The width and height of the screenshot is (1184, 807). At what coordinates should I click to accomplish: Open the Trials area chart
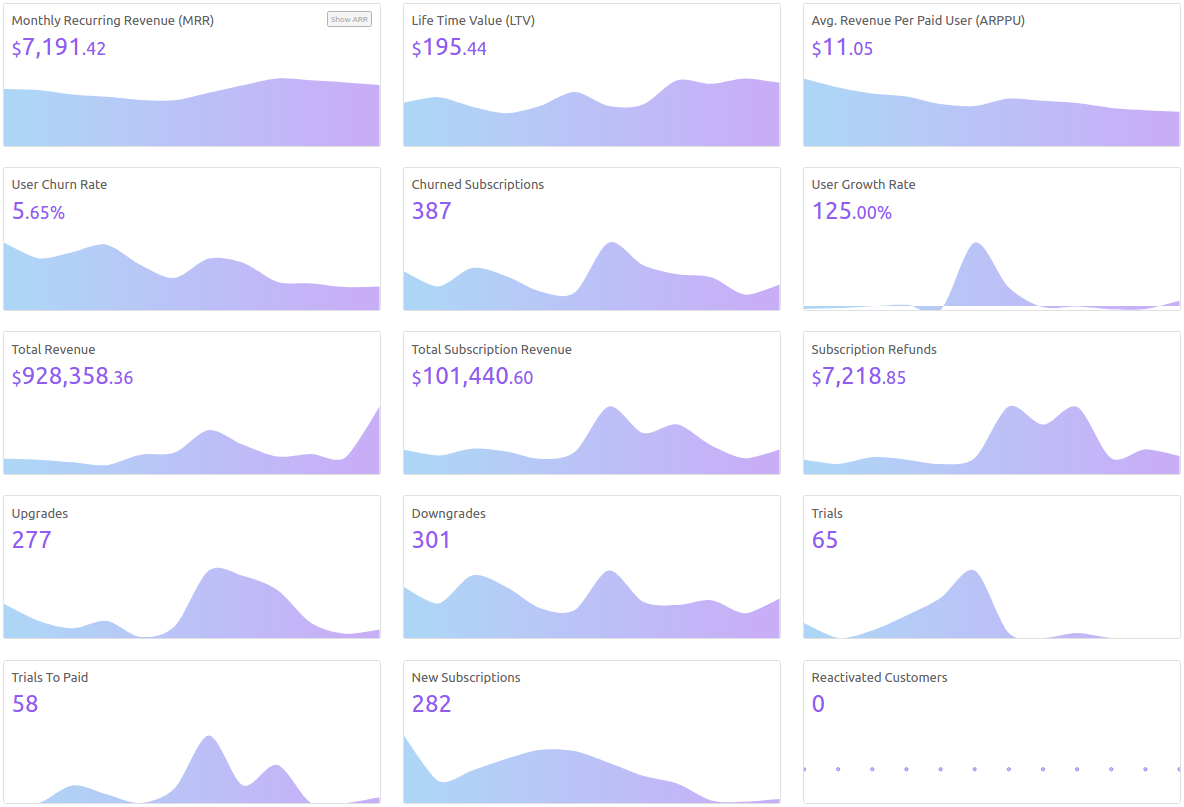point(991,604)
